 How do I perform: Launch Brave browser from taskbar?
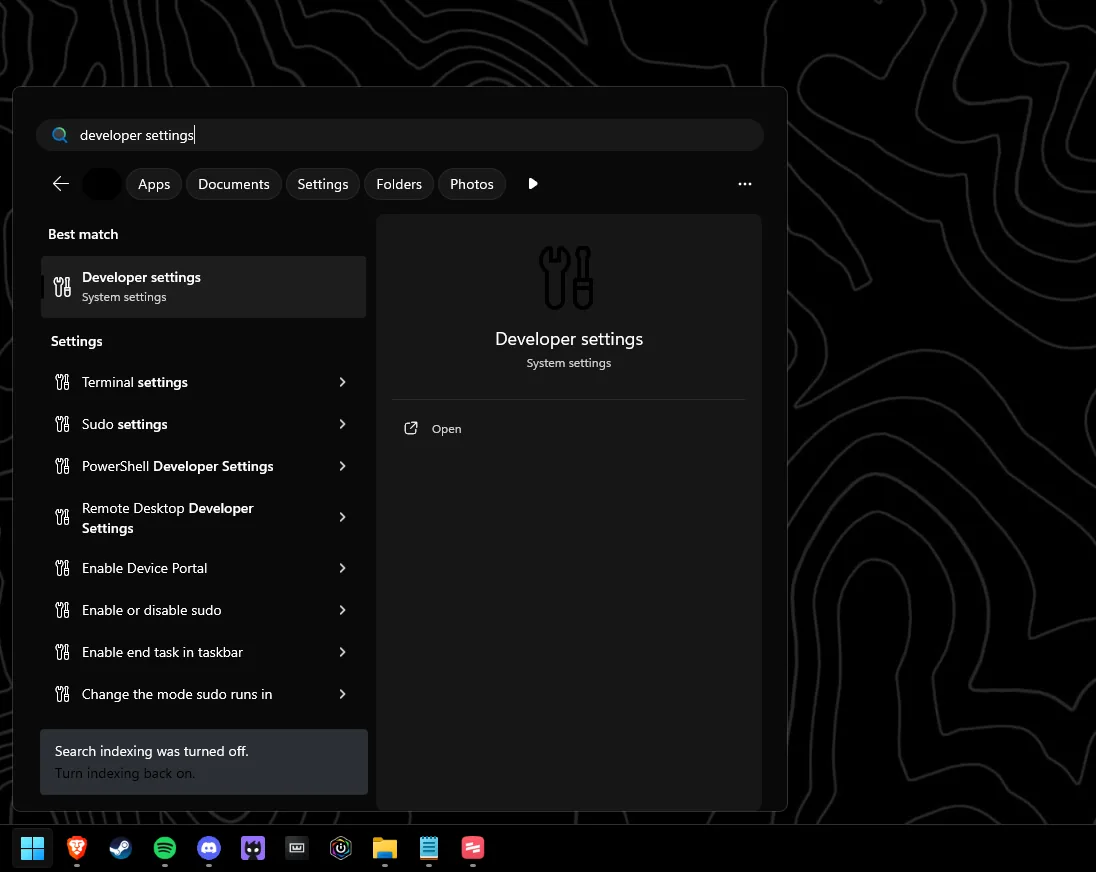pos(77,848)
